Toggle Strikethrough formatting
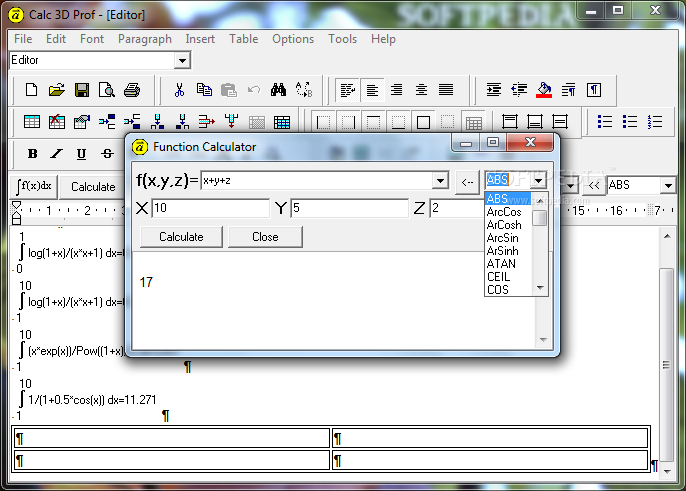The image size is (686, 491). 107,154
